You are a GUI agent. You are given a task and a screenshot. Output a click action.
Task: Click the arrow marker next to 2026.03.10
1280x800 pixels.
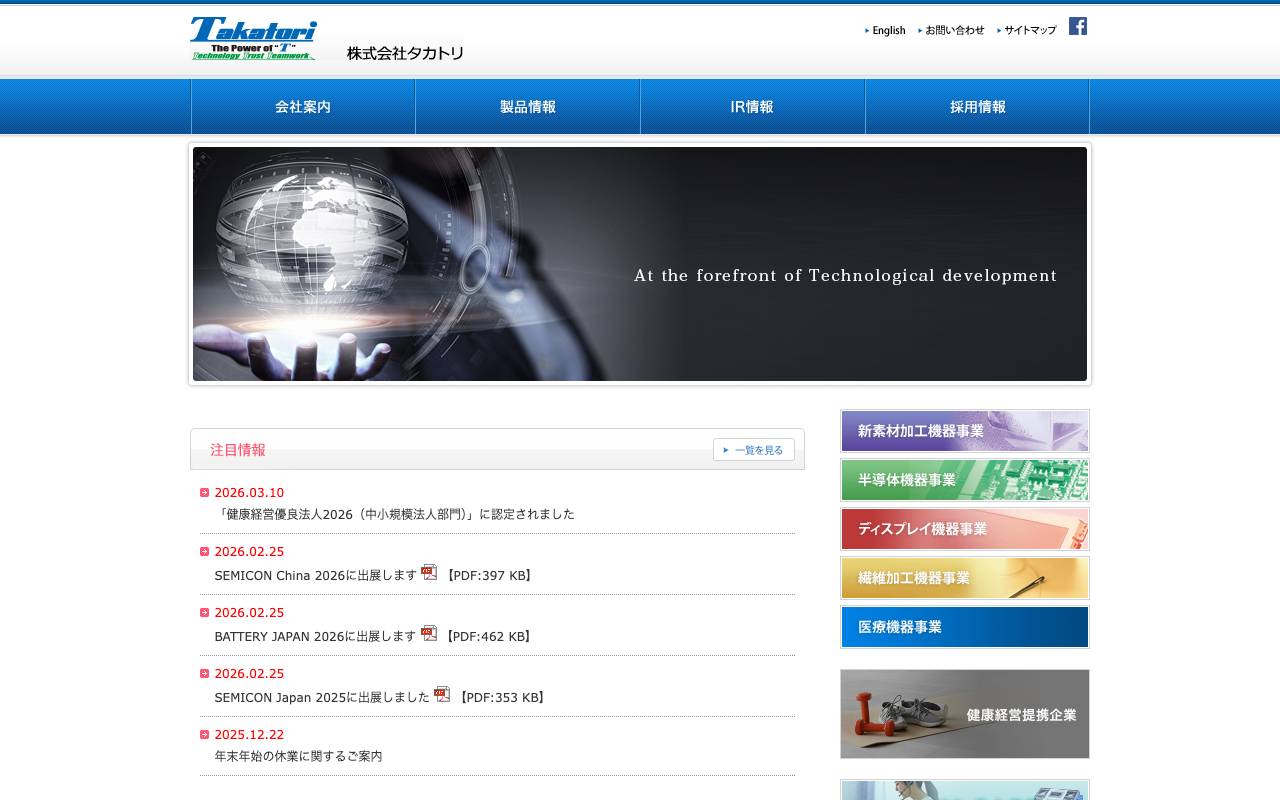tap(204, 492)
